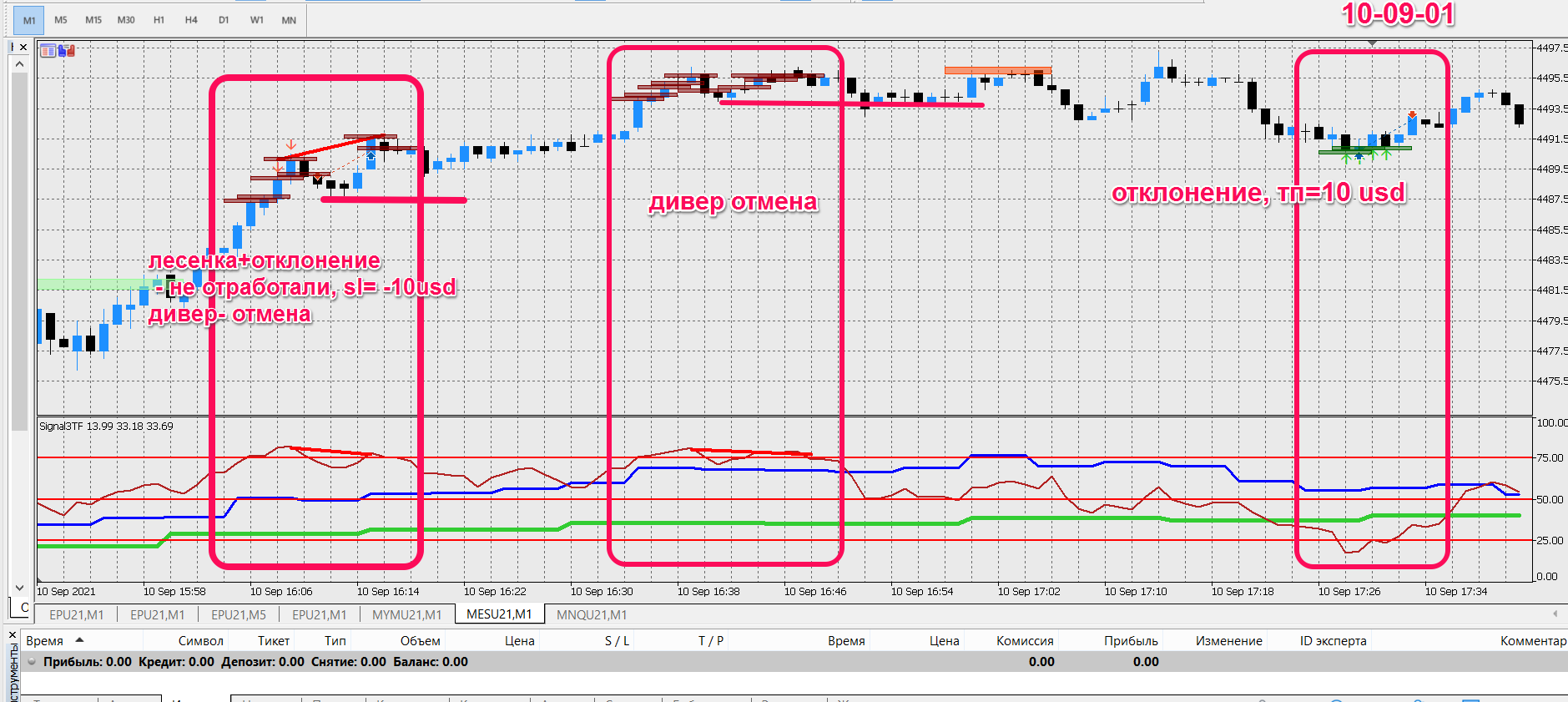Switch chart to MN monthly timeframe
This screenshot has height=702, width=1568.
point(289,20)
